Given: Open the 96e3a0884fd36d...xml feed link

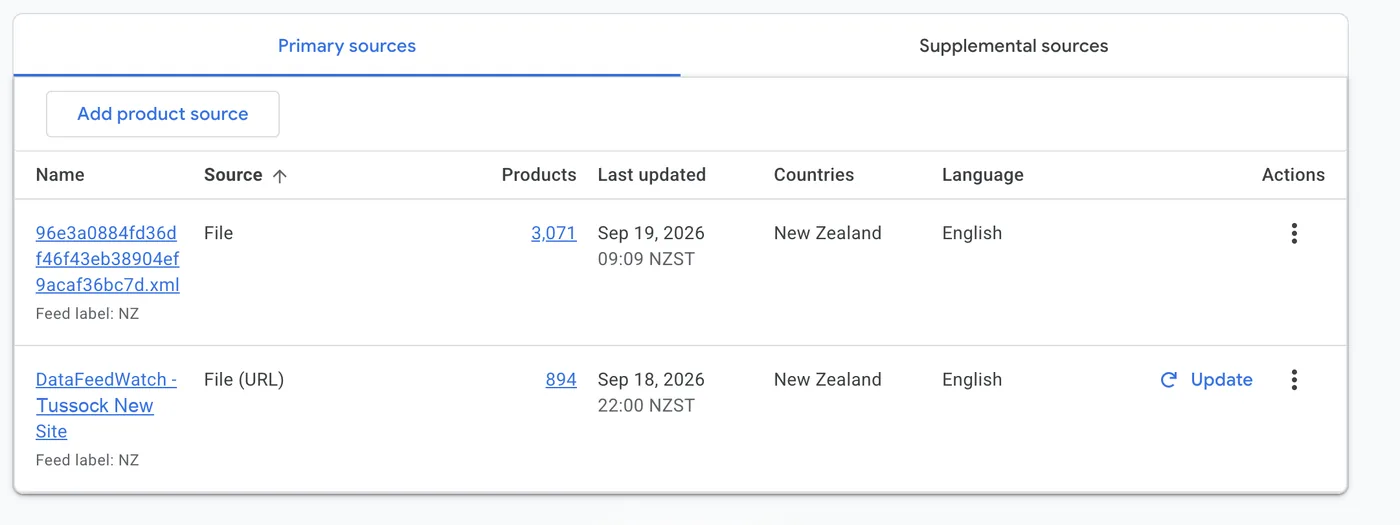Looking at the screenshot, I should pos(108,259).
